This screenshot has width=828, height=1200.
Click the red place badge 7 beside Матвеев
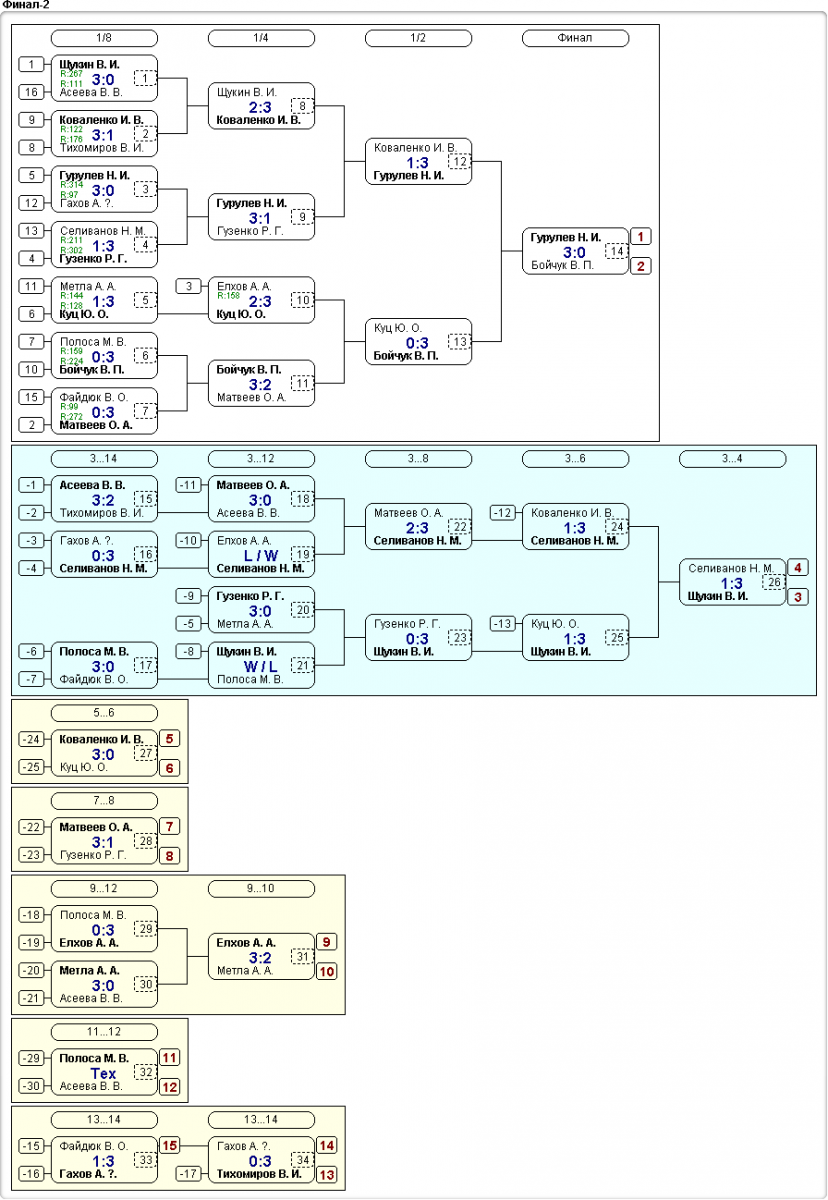pyautogui.click(x=170, y=827)
